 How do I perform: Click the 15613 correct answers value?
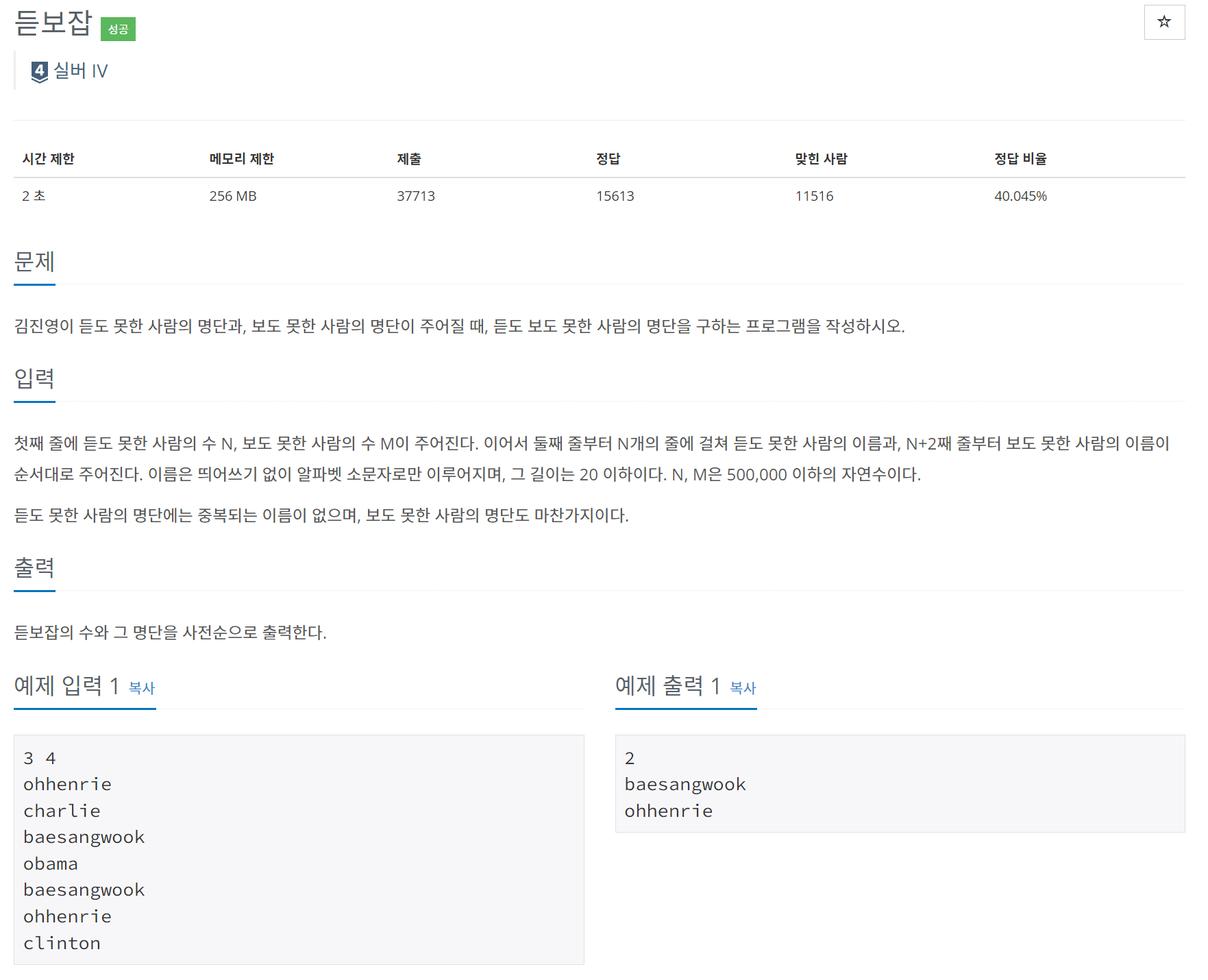coord(615,196)
